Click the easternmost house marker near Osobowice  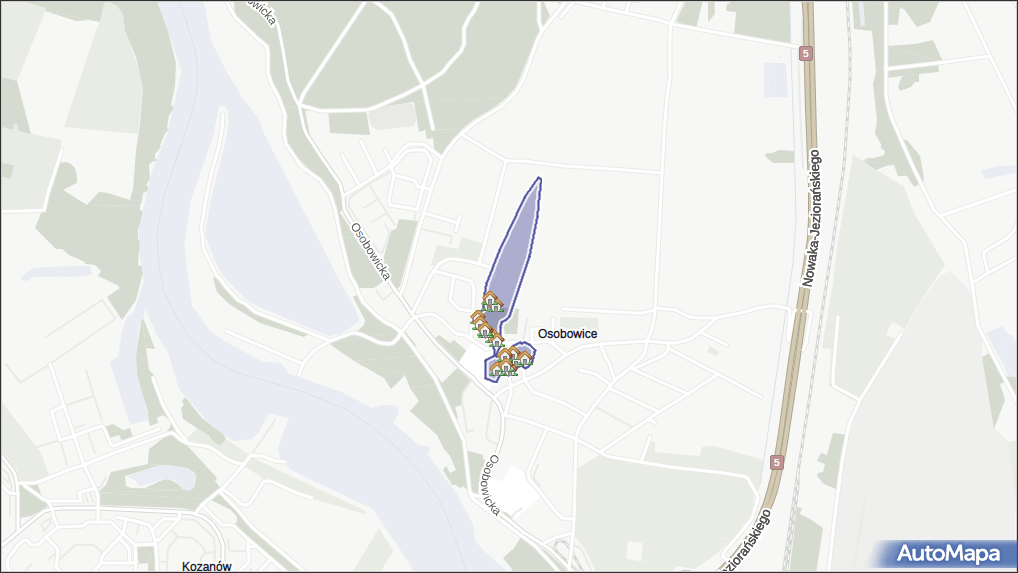point(525,359)
